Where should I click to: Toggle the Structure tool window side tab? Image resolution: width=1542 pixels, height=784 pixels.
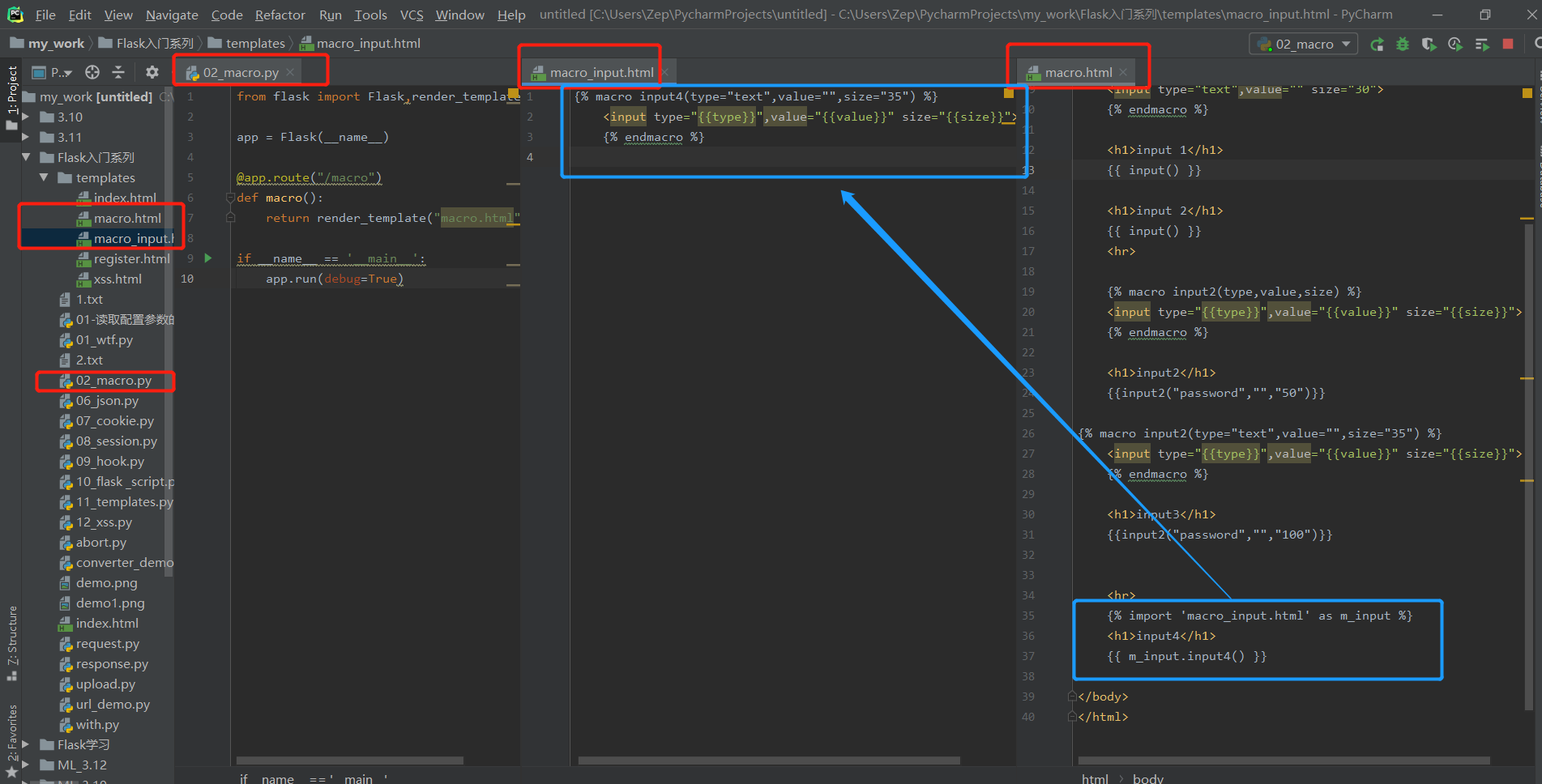tap(11, 644)
